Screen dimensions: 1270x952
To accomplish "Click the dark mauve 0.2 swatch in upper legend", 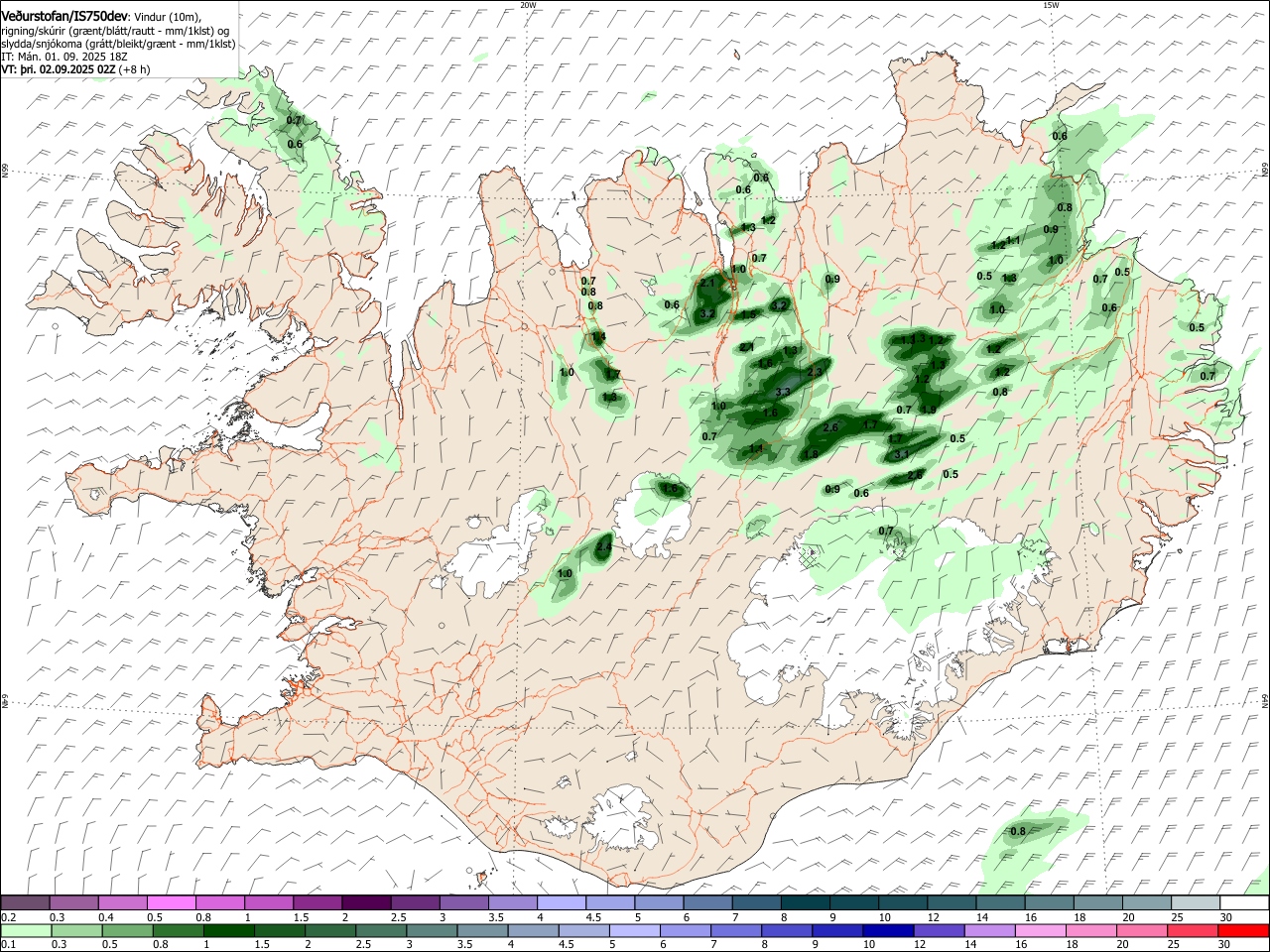I will click(25, 902).
